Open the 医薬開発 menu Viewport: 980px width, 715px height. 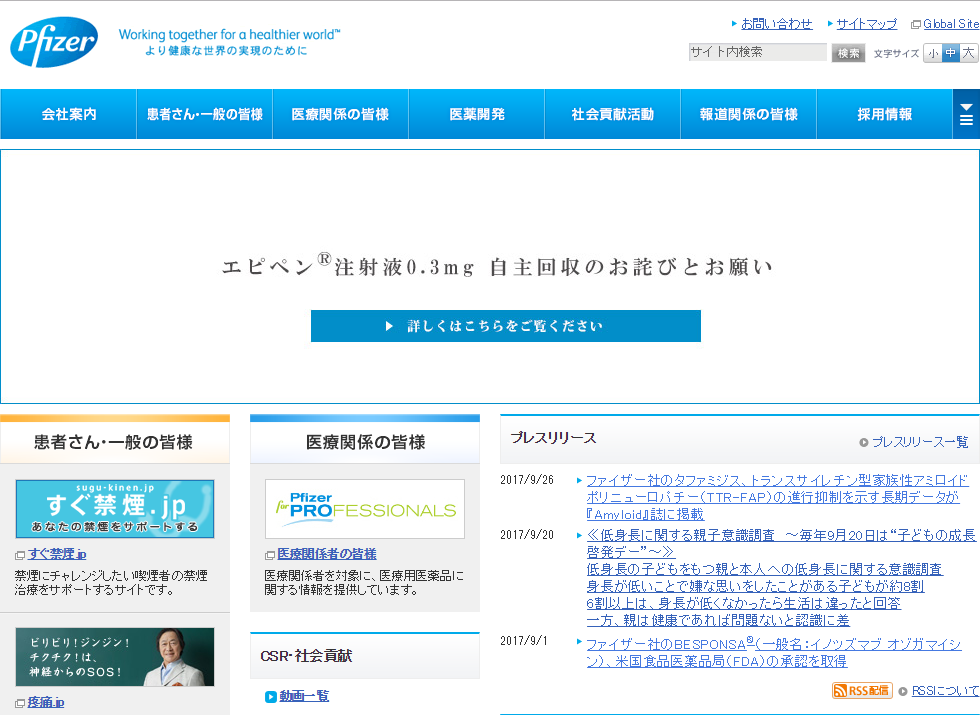click(476, 114)
